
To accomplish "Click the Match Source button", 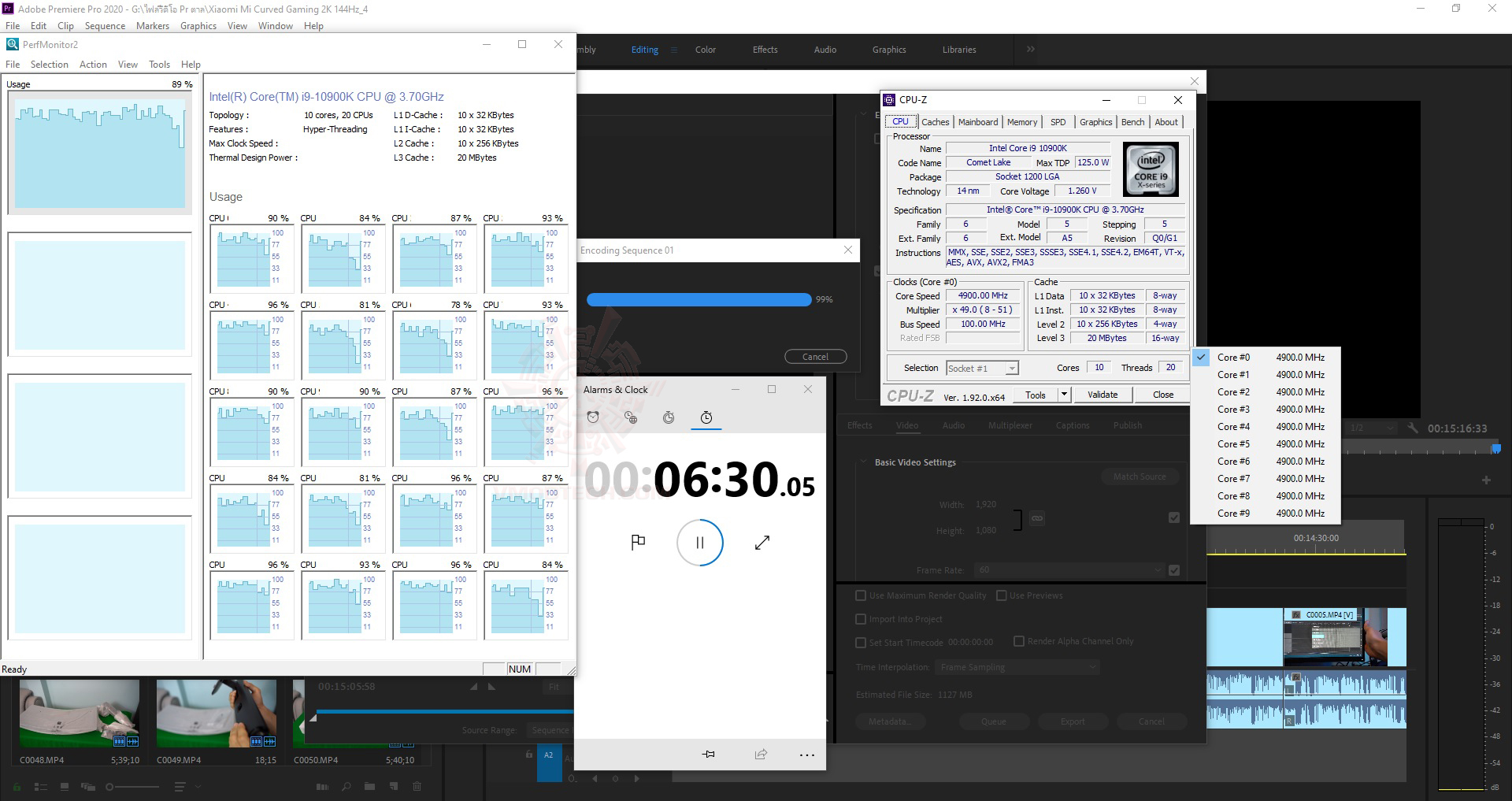I will pos(1140,477).
